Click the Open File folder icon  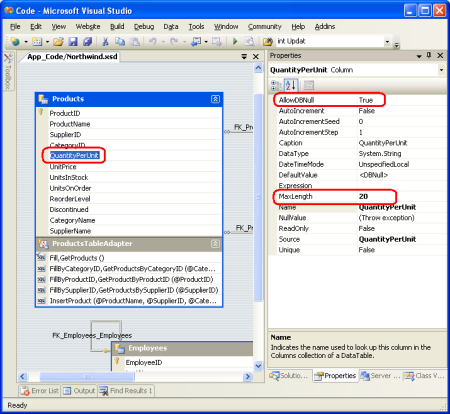tap(58, 41)
